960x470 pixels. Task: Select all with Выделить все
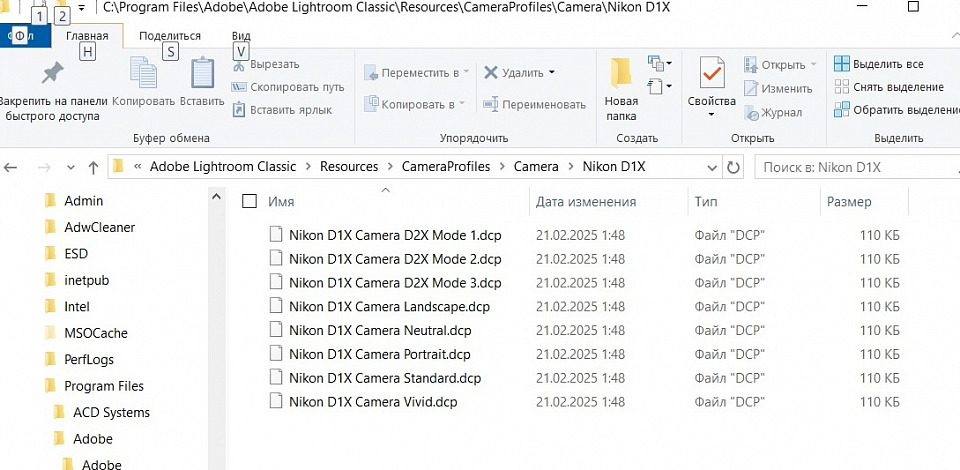click(x=879, y=64)
